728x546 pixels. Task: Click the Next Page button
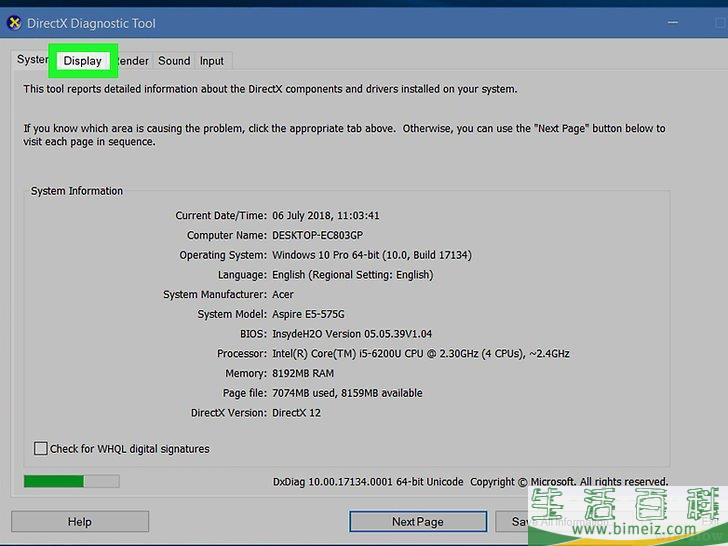[x=417, y=521]
